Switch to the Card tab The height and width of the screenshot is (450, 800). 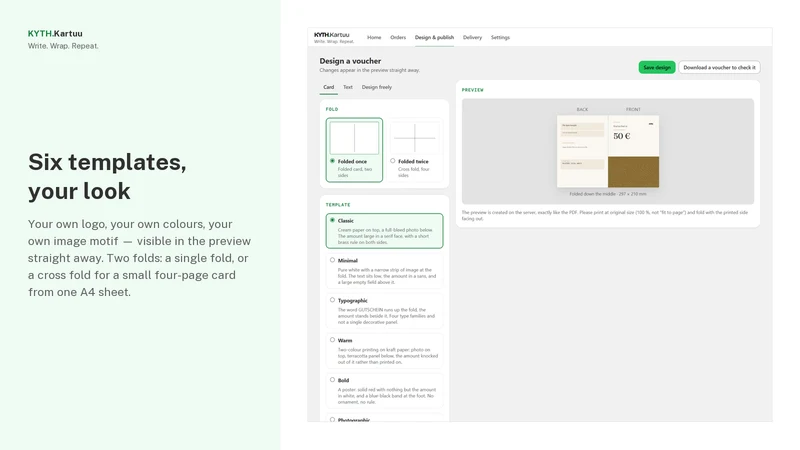[329, 87]
